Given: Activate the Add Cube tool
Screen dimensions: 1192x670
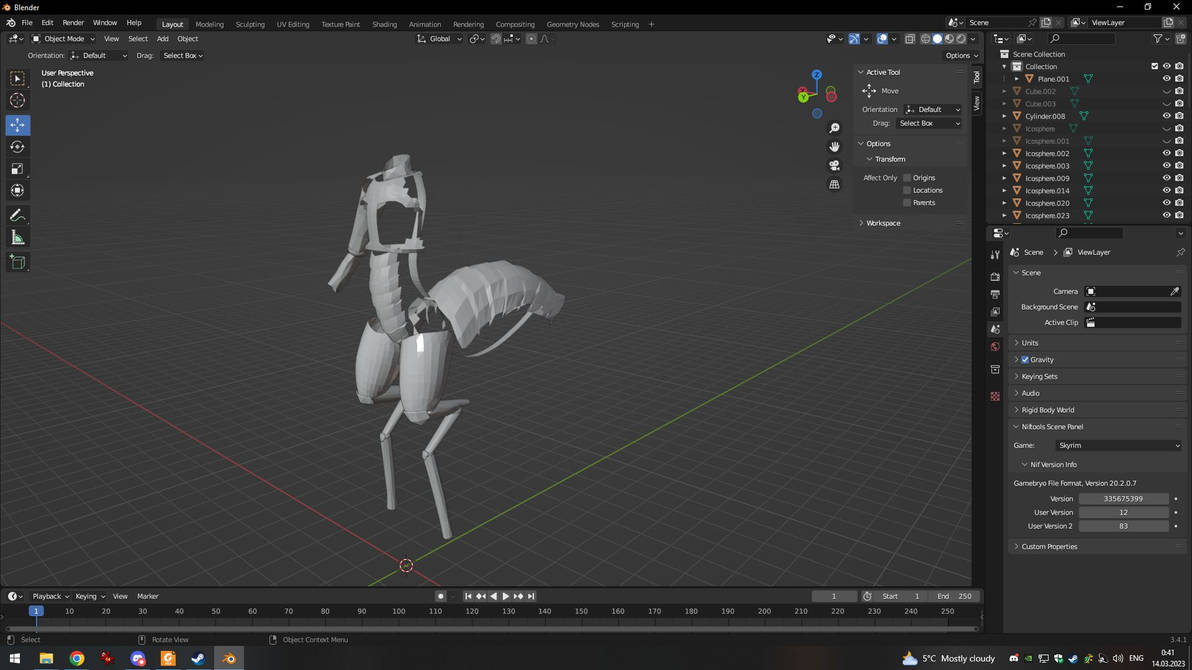Looking at the screenshot, I should point(17,262).
